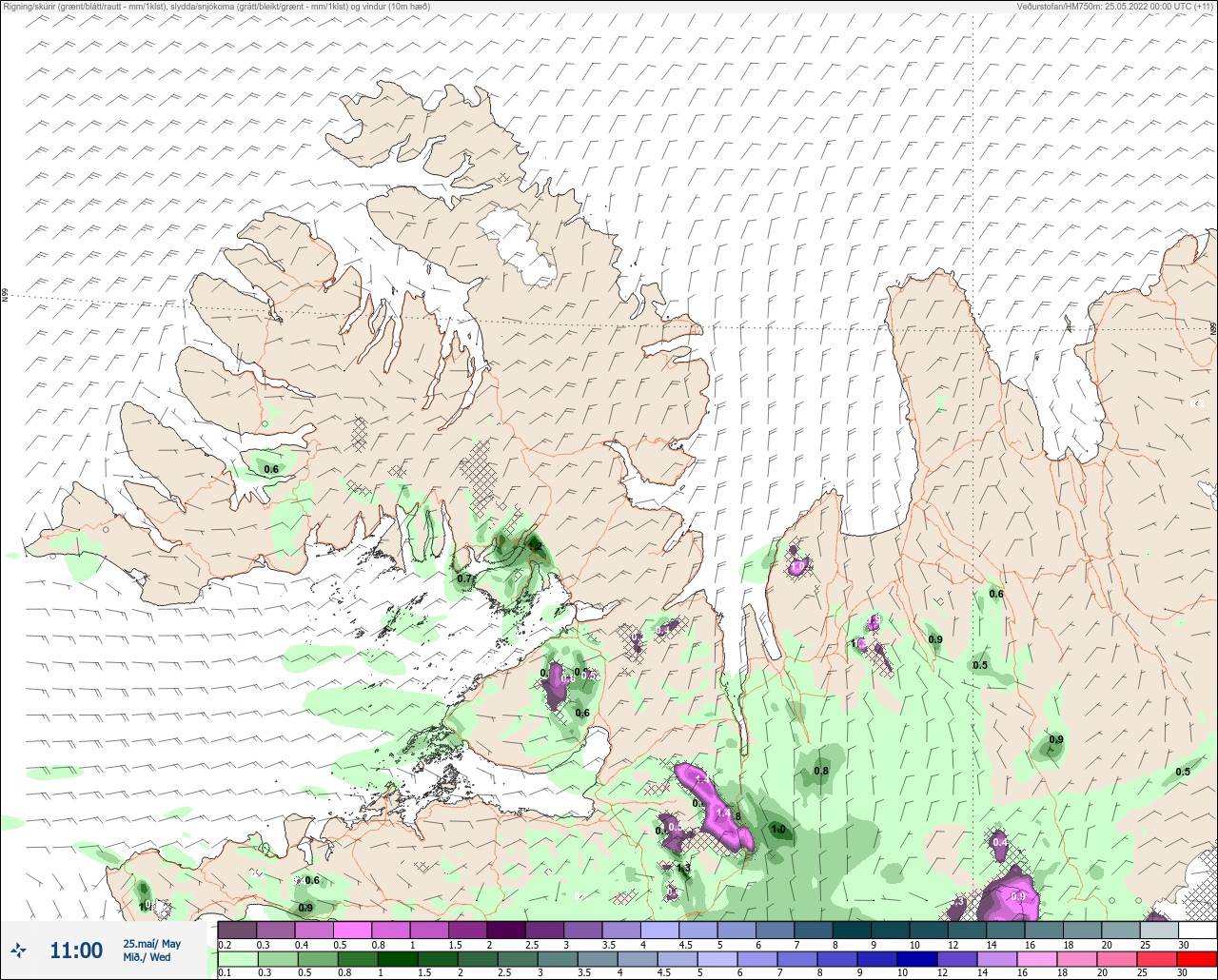Screen dimensions: 1218x980
Task: Select the dark purple 2 swatch in the upper legend
Action: [505, 930]
